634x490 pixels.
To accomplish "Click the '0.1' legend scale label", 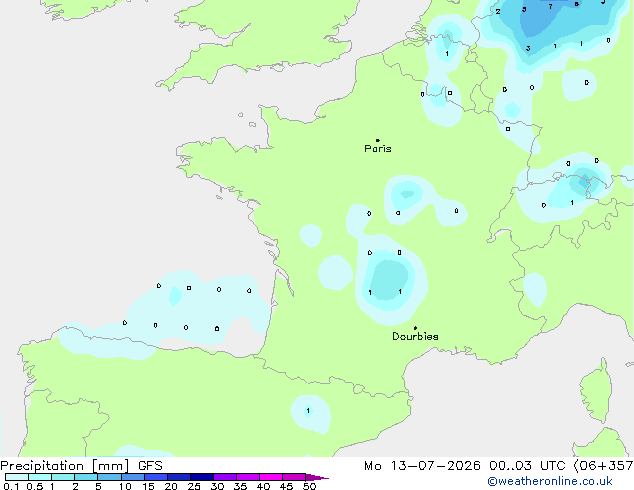I will pyautogui.click(x=11, y=486).
